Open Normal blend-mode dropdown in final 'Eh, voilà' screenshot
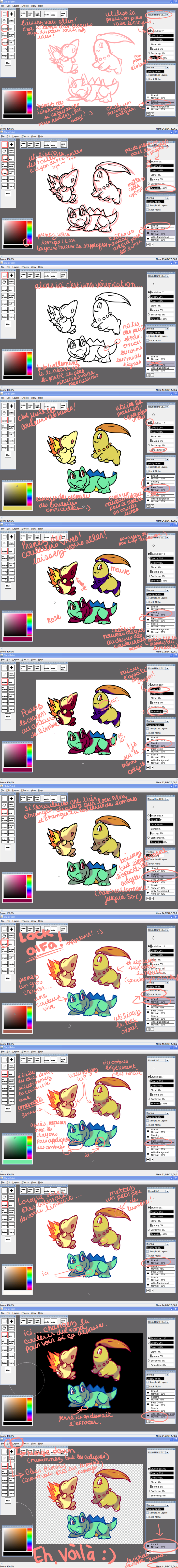This screenshot has width=178, height=1568. point(158,1505)
